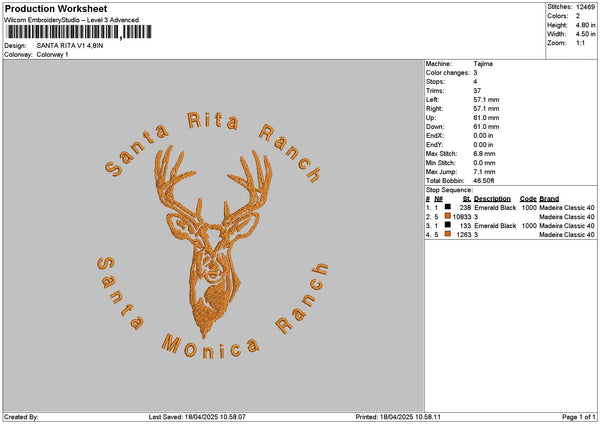Screen dimensions: 600x424
Task: Click the barcode under the worksheet title
Action: (x=79, y=32)
